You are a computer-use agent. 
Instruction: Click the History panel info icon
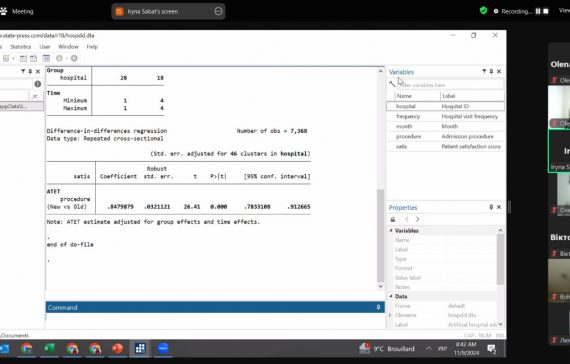[37, 84]
